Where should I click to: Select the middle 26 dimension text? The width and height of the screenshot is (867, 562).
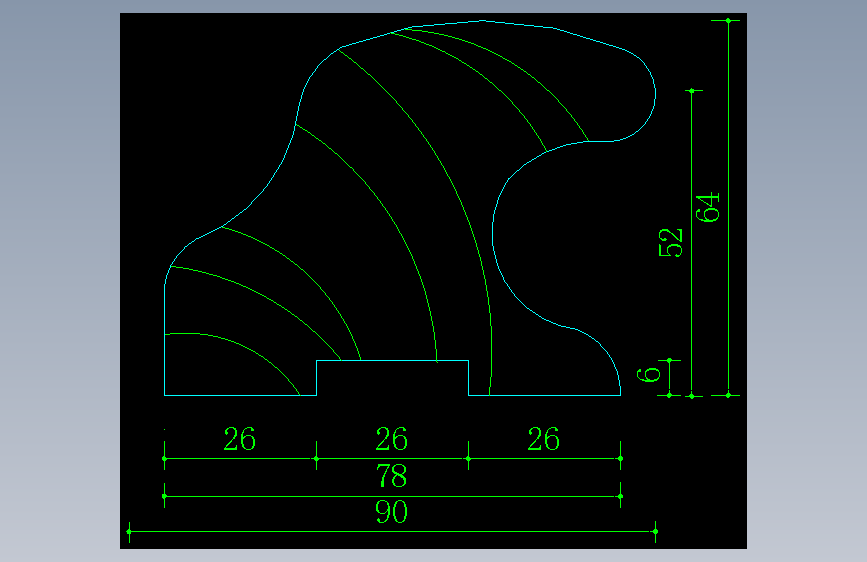(391, 439)
